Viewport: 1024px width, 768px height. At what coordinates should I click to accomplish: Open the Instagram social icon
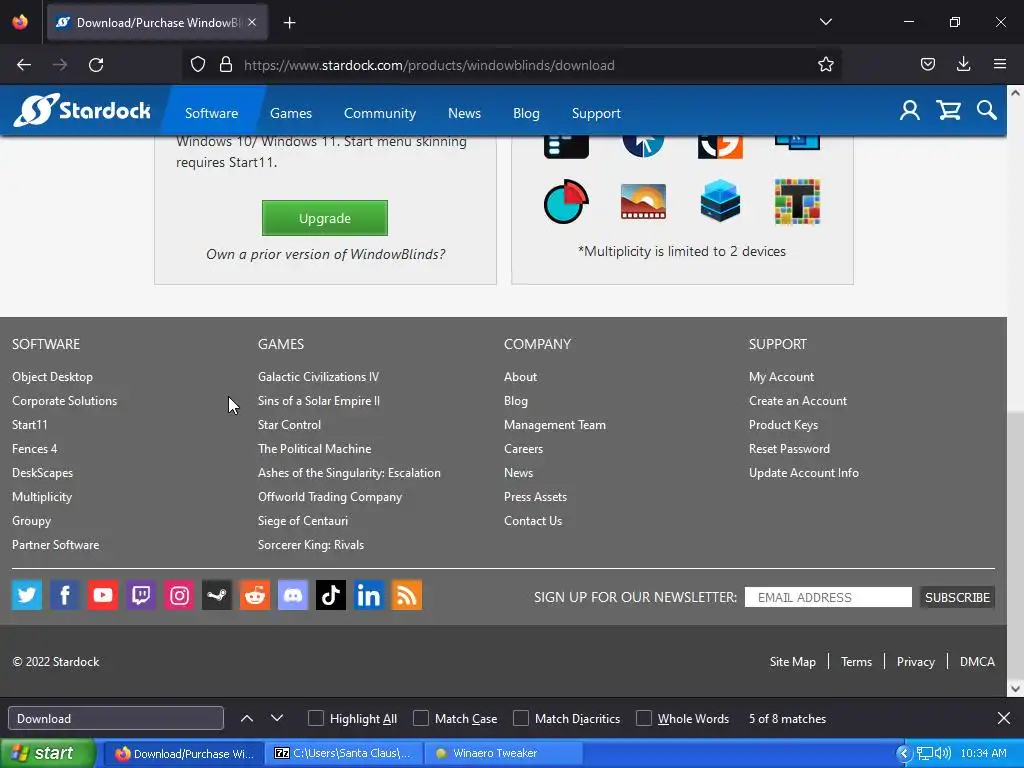pos(179,595)
